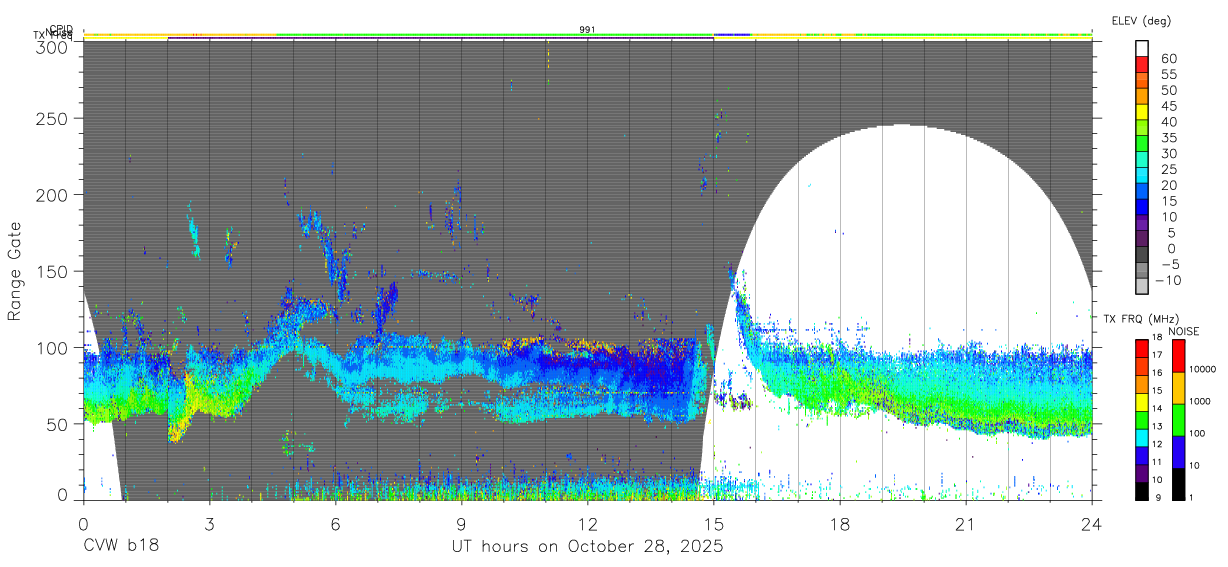Image resolution: width=1228 pixels, height=567 pixels.
Task: Click the ELEV legend value '-10'
Action: pyautogui.click(x=1168, y=280)
